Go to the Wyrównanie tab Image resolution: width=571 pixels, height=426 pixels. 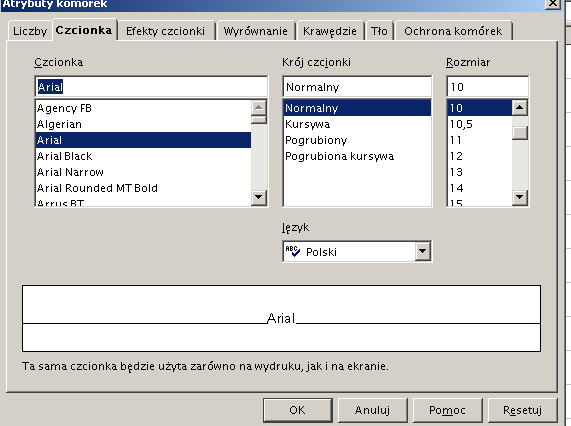pos(256,31)
